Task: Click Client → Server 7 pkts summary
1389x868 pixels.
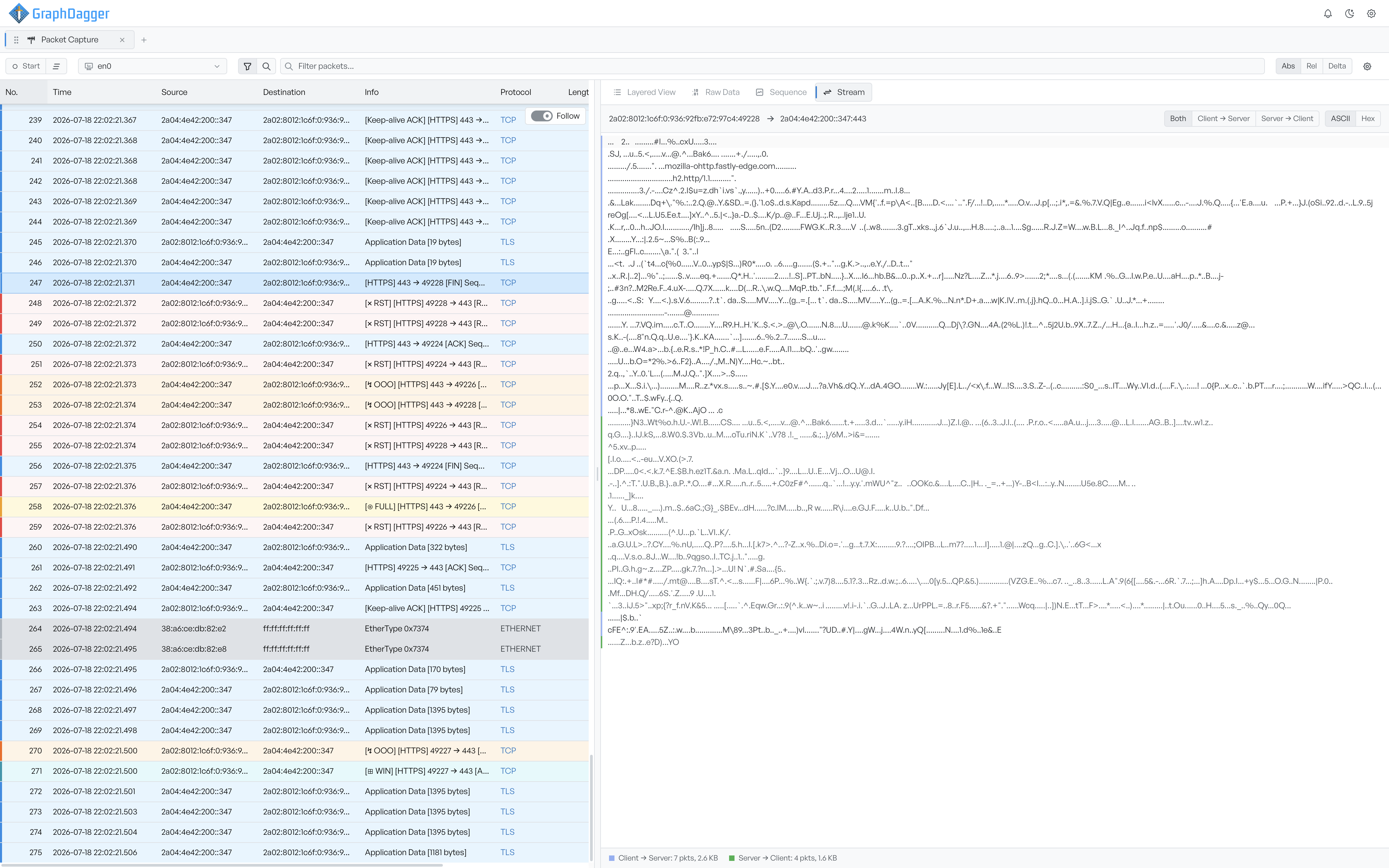Action: (668, 858)
